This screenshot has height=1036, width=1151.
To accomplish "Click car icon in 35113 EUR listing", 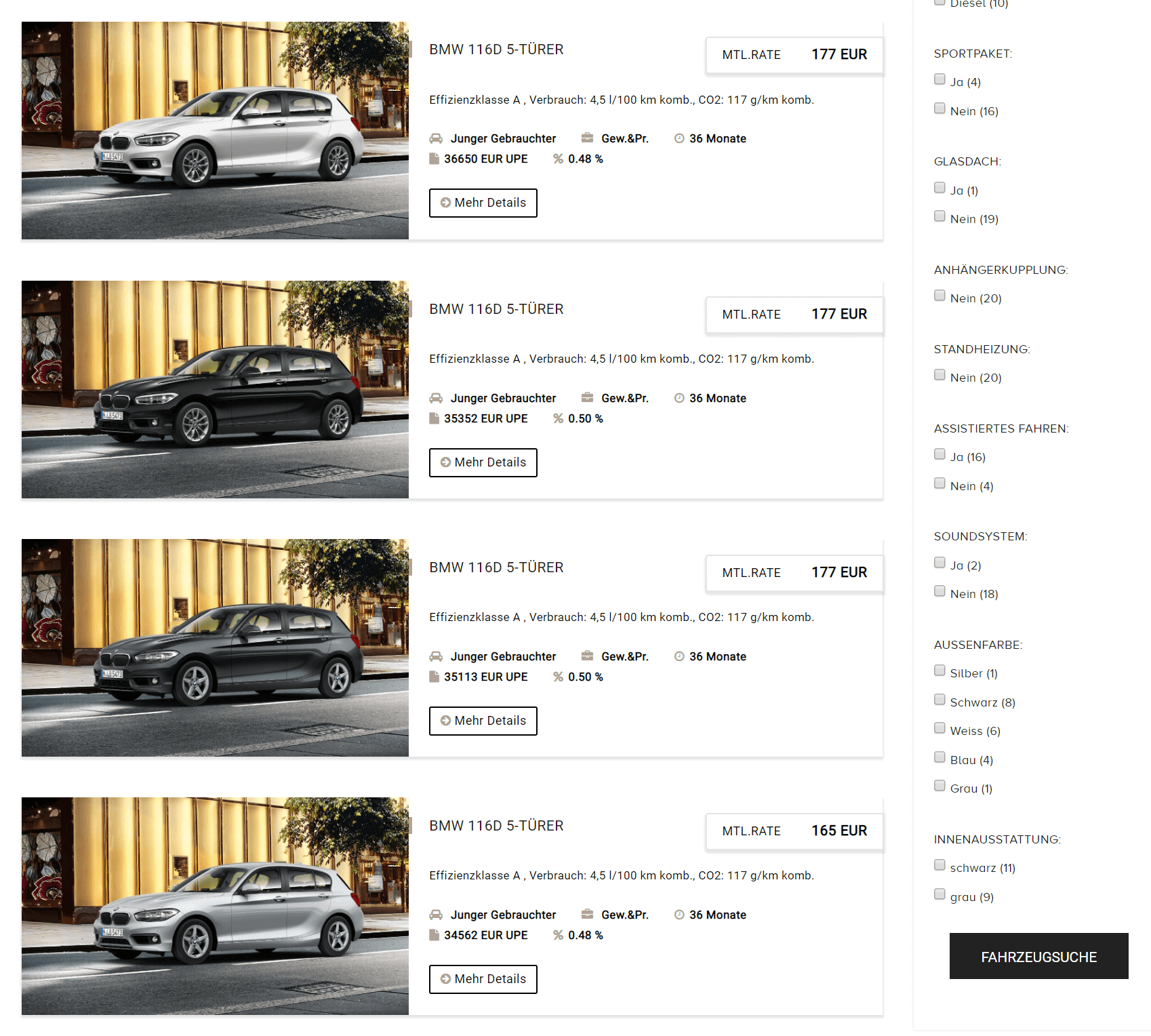I will coord(436,656).
